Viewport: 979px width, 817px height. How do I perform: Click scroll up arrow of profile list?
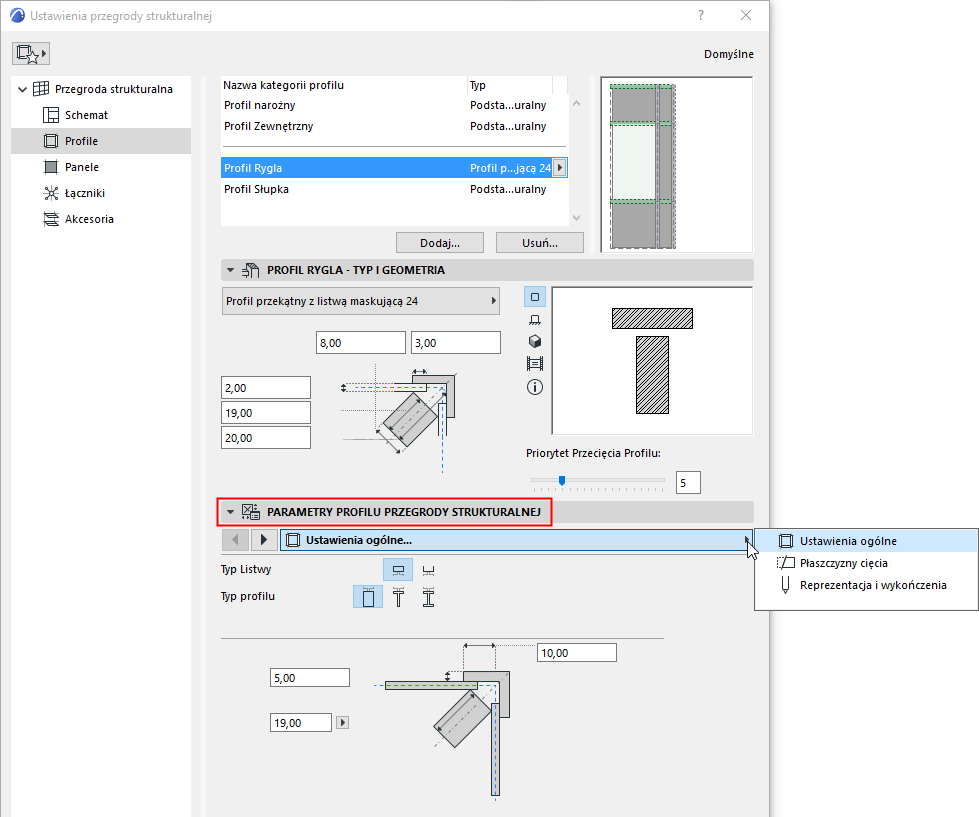(576, 104)
